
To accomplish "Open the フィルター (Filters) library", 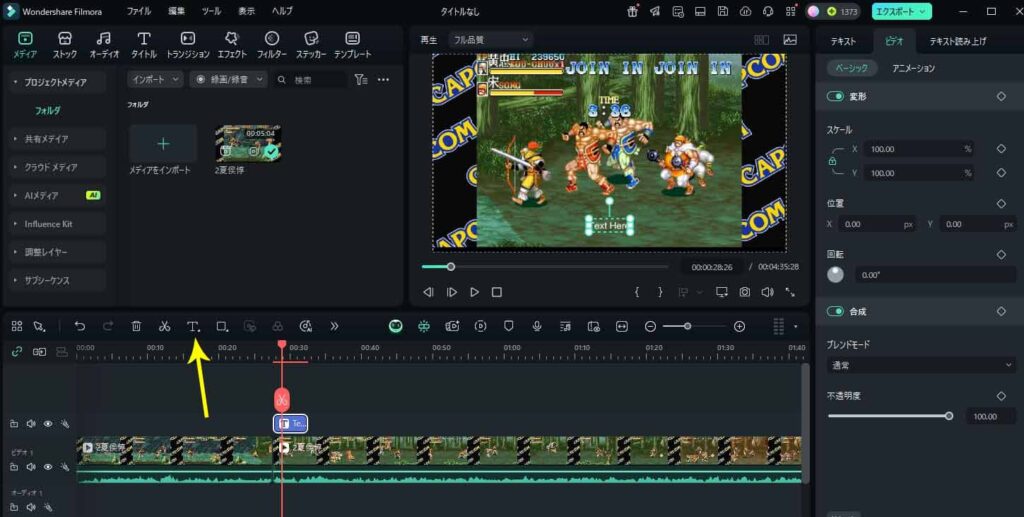I will (x=272, y=45).
